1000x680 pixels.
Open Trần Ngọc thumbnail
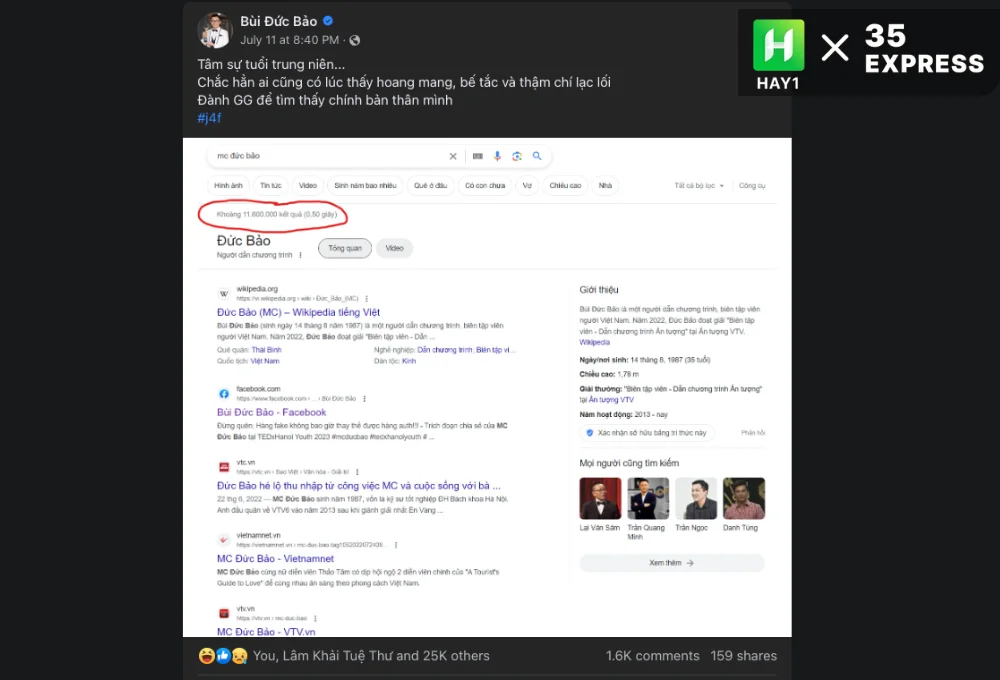point(696,498)
